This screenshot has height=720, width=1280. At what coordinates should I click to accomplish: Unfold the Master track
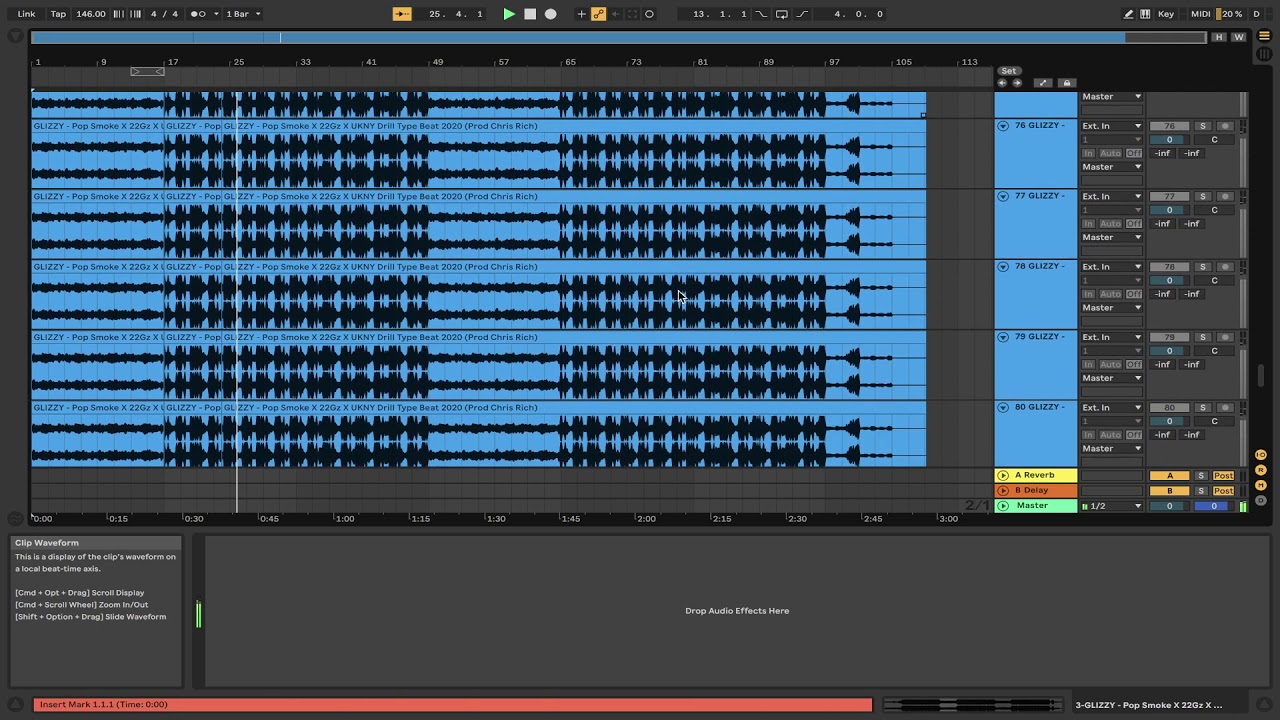coord(1003,506)
